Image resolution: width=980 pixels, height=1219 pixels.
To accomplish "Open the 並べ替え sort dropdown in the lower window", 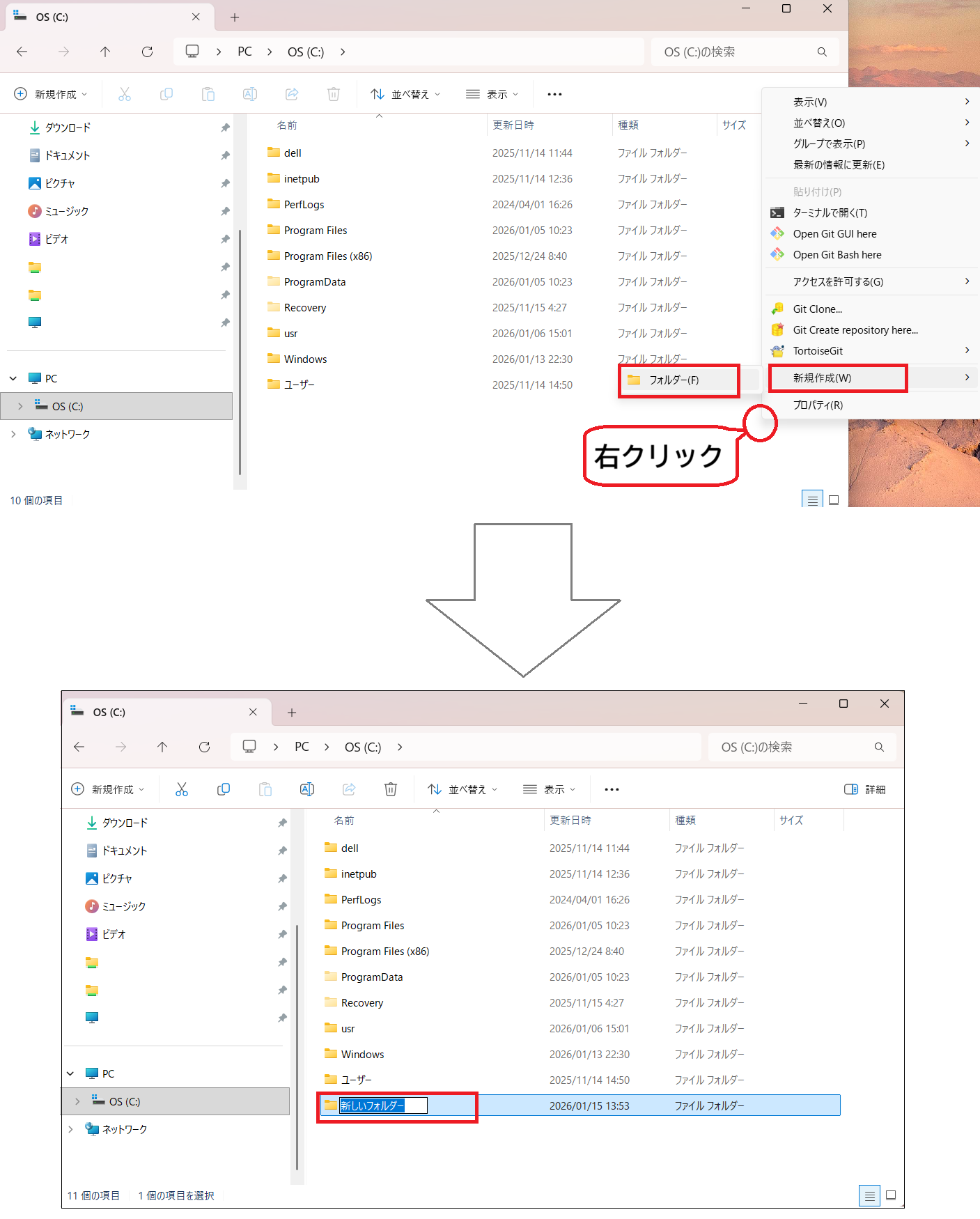I will [463, 789].
